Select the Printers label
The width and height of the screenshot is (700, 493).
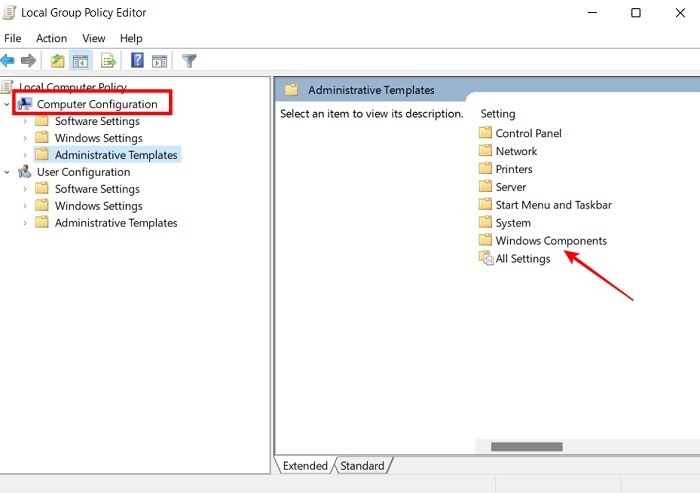[514, 169]
